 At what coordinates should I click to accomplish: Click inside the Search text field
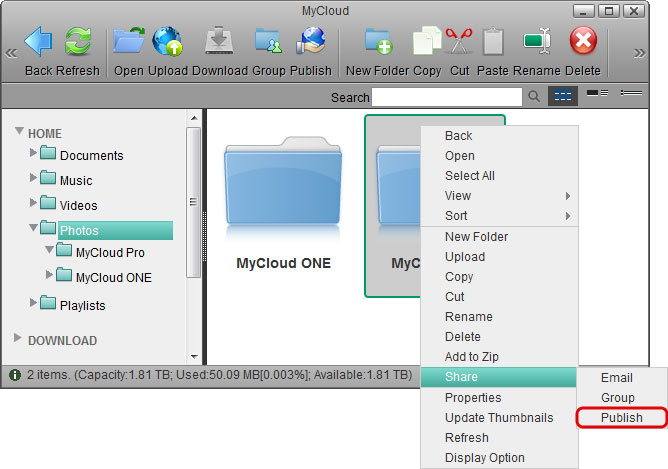[x=446, y=97]
